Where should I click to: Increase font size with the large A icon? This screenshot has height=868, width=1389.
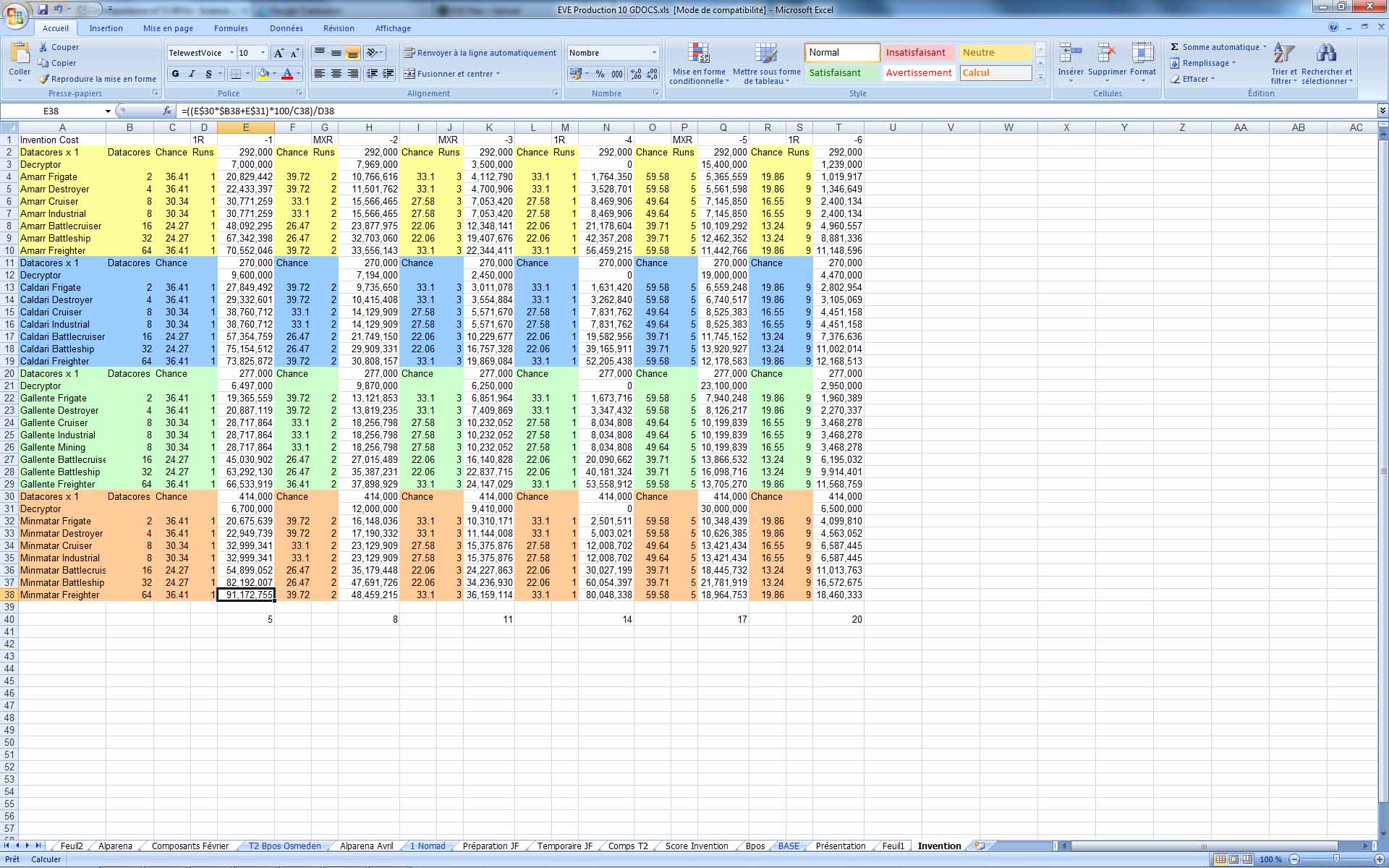tap(279, 53)
